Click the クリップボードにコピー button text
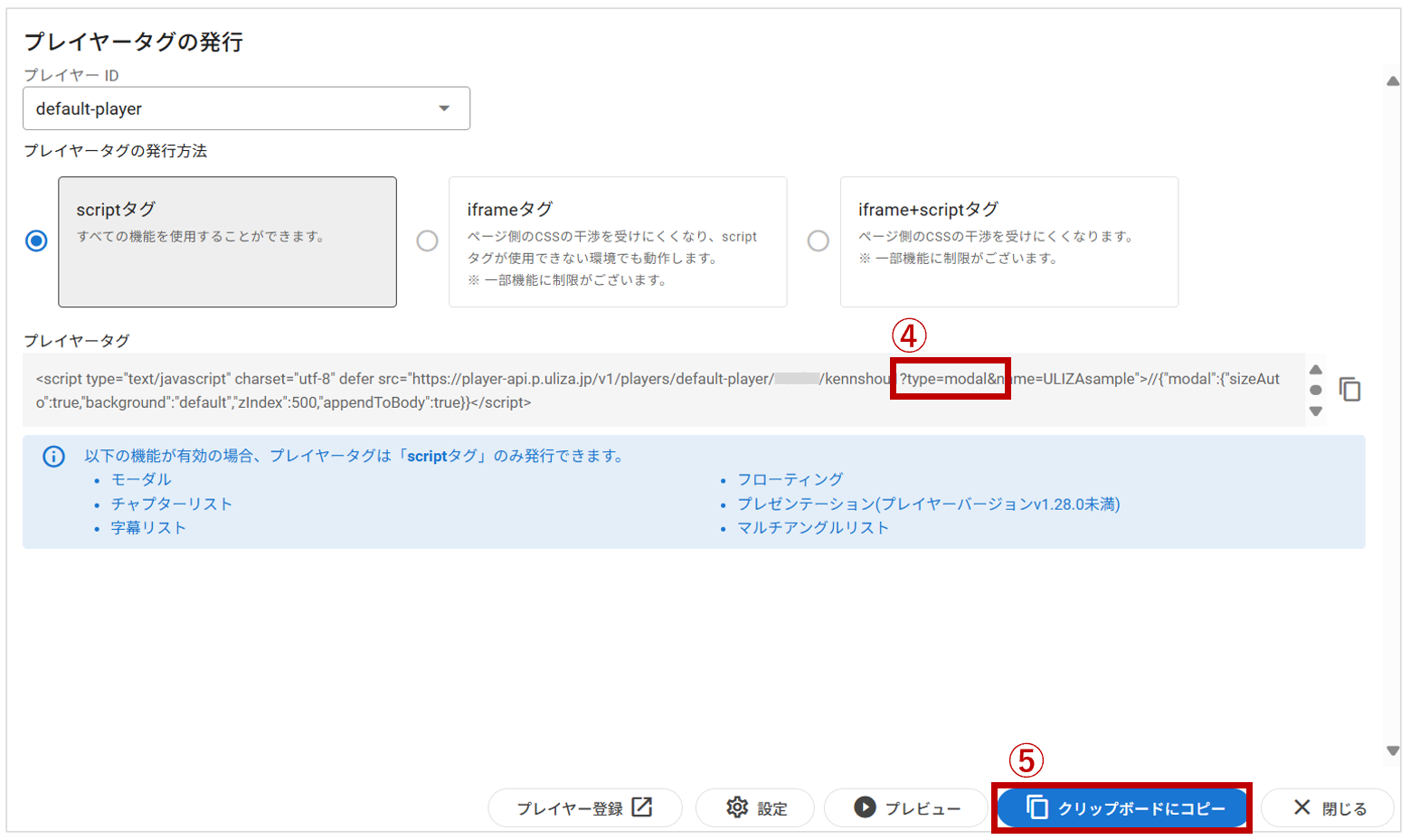1410x840 pixels. tap(1141, 808)
